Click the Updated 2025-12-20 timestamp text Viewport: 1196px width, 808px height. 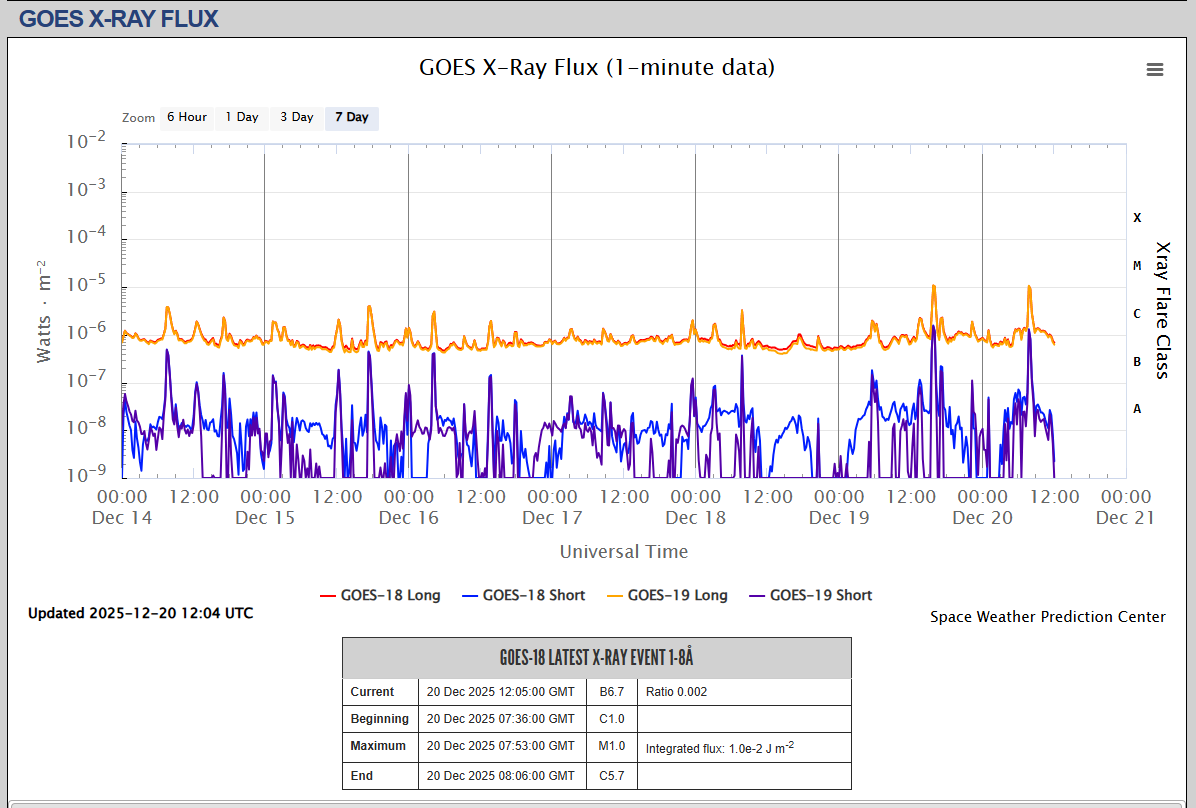click(140, 613)
